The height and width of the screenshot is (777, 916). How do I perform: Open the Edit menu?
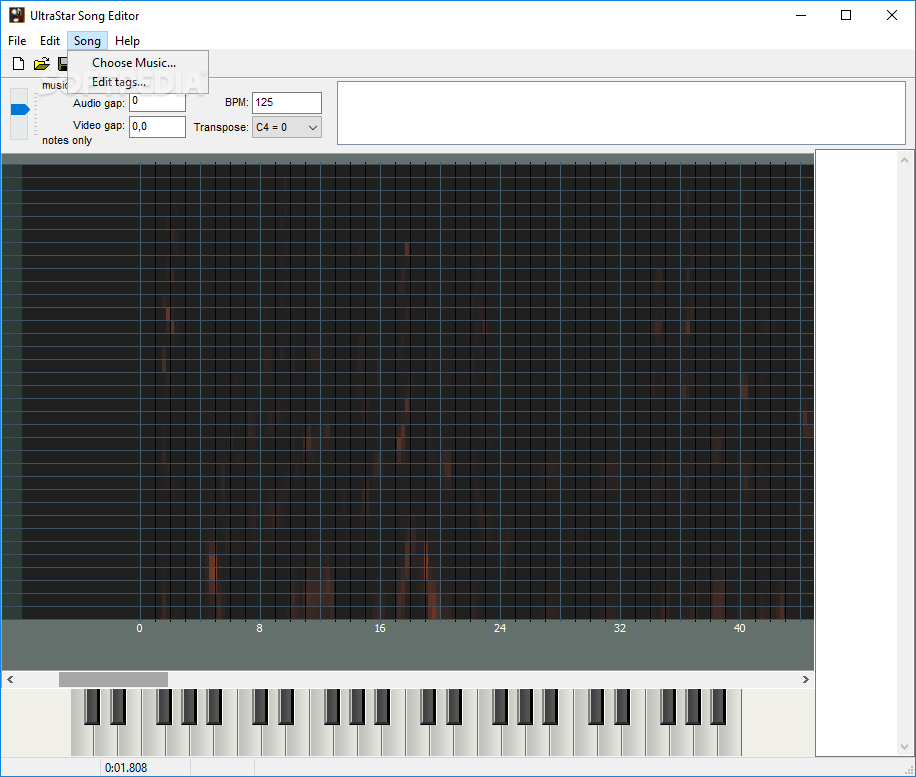(x=50, y=41)
